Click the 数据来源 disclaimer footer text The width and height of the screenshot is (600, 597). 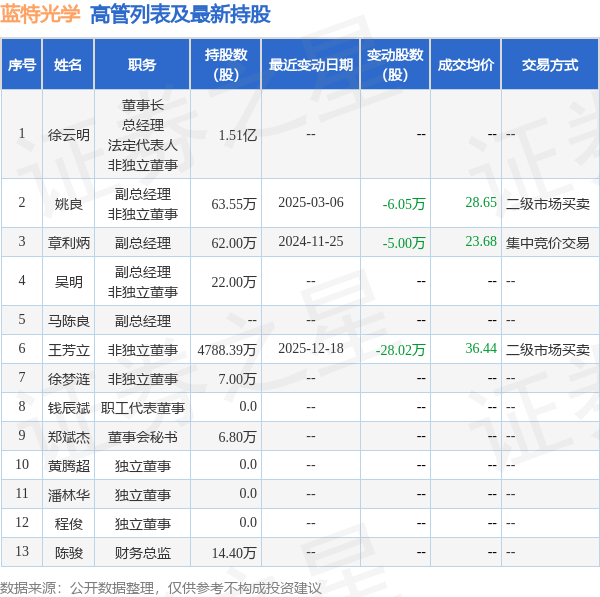[x=160, y=587]
